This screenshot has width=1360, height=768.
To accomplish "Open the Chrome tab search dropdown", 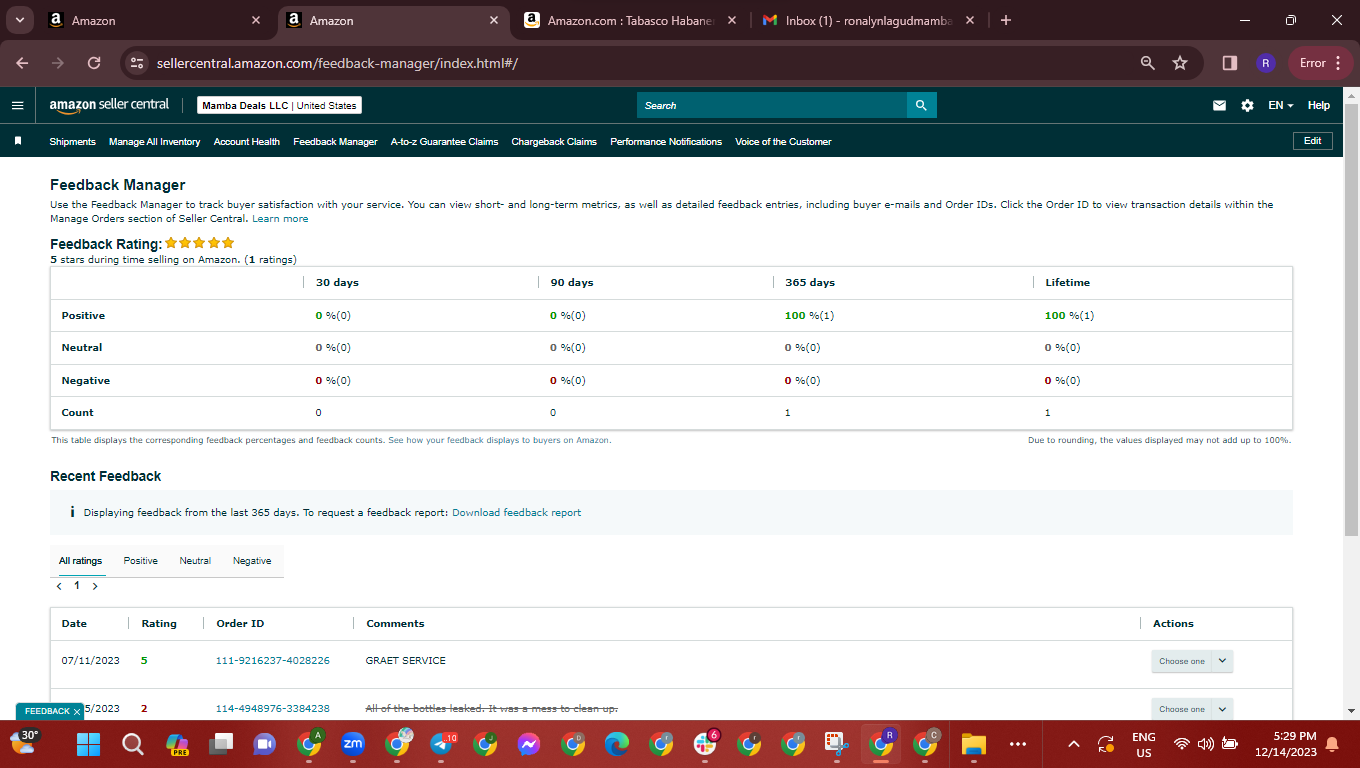I will click(x=20, y=20).
